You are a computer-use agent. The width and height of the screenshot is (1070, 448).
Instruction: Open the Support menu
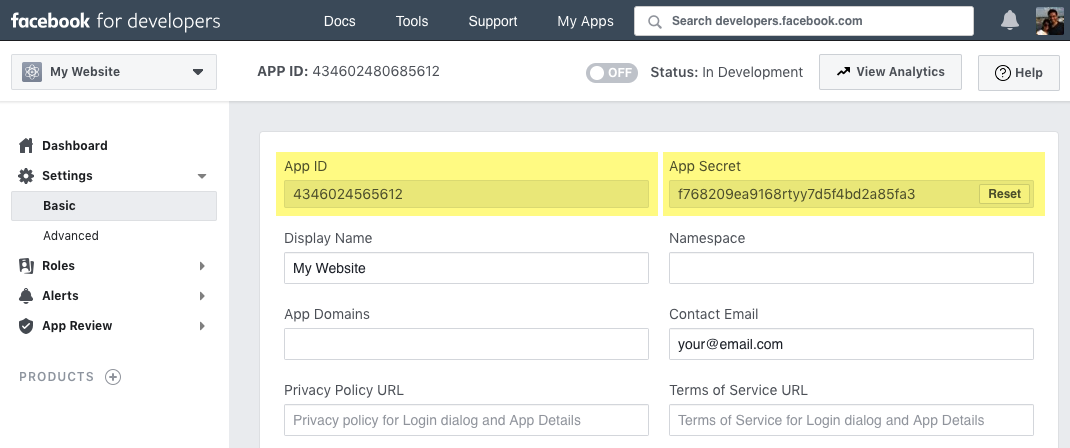click(493, 21)
